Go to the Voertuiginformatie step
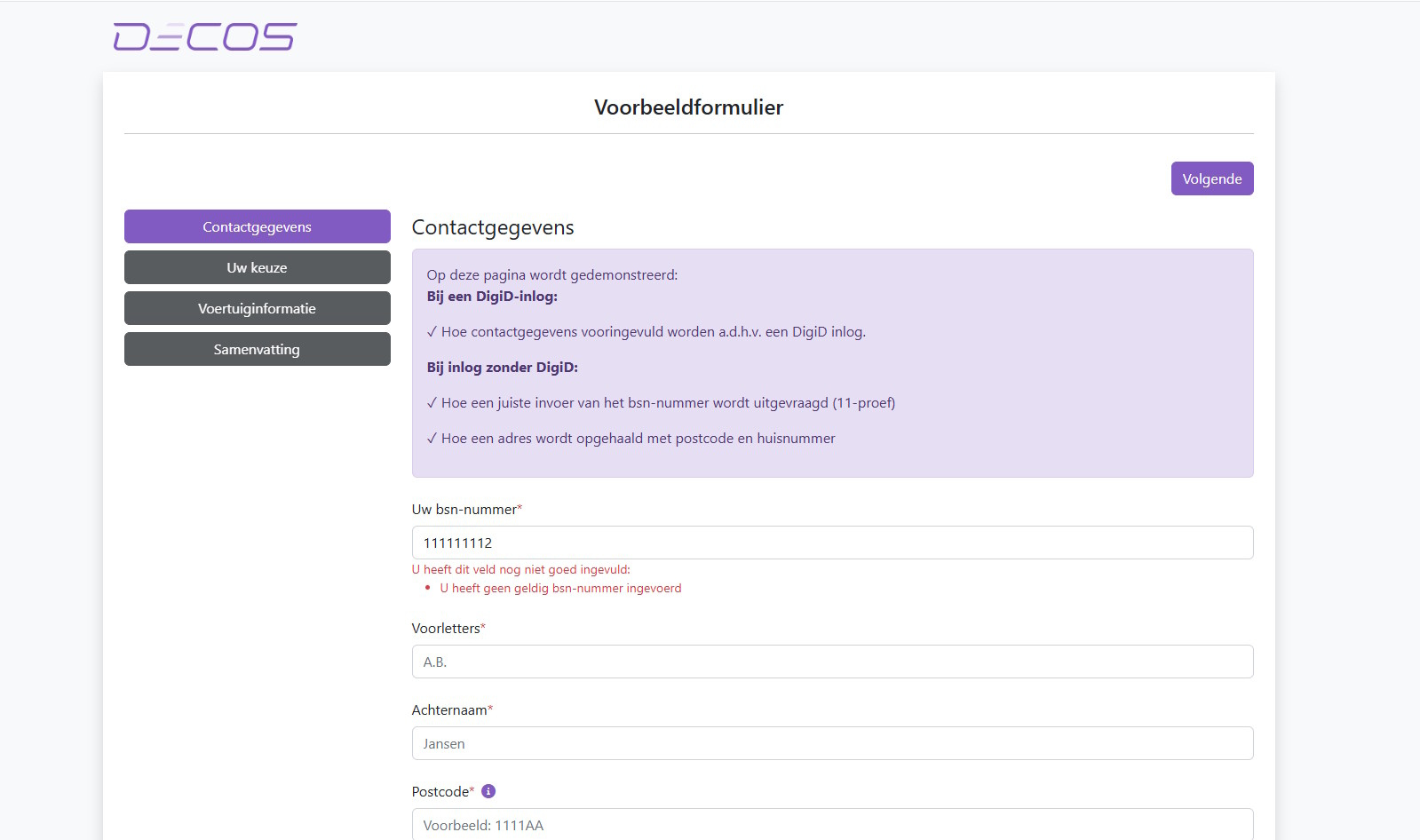Viewport: 1420px width, 840px height. tap(257, 308)
